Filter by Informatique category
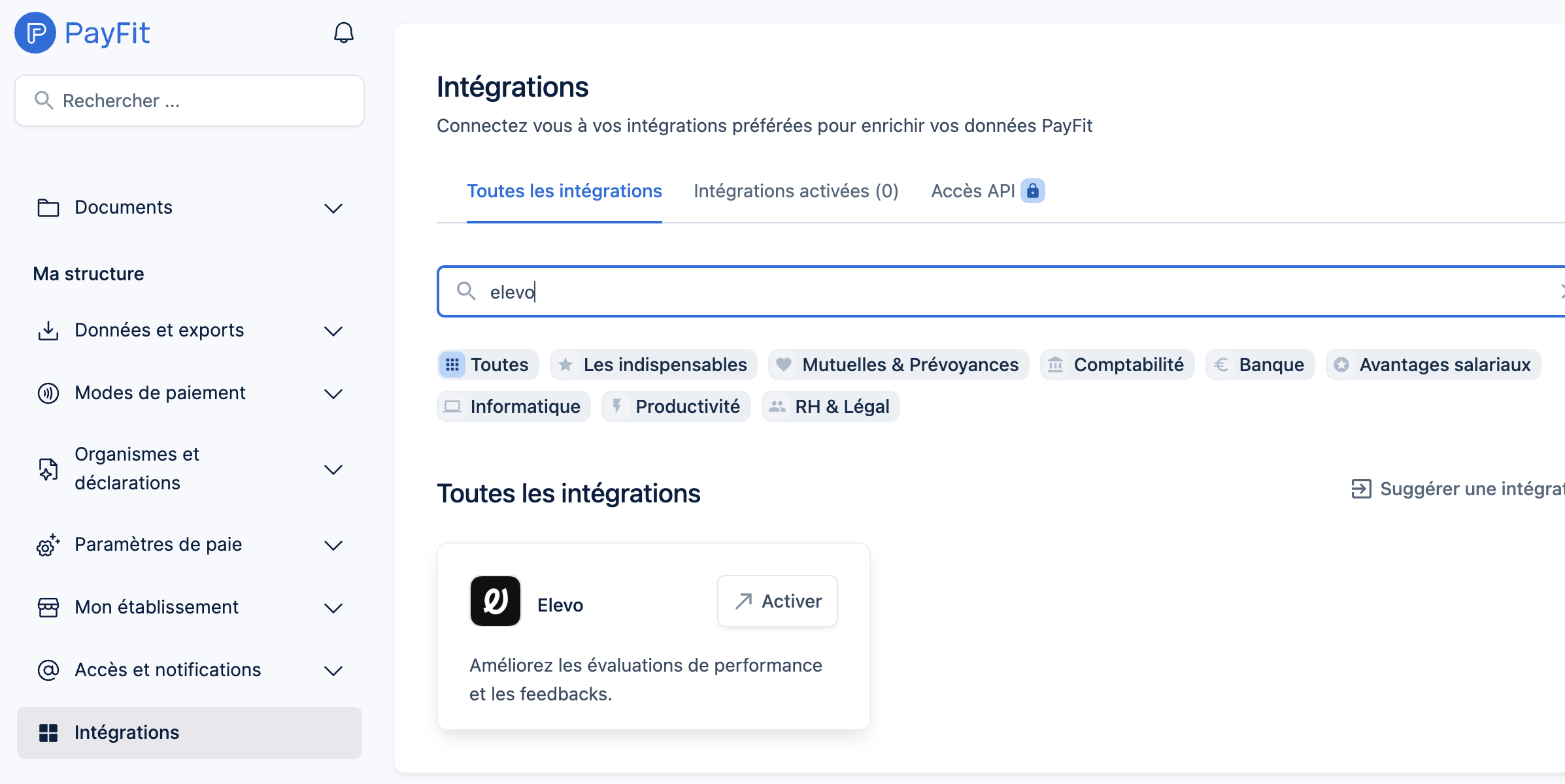The image size is (1565, 784). click(514, 406)
